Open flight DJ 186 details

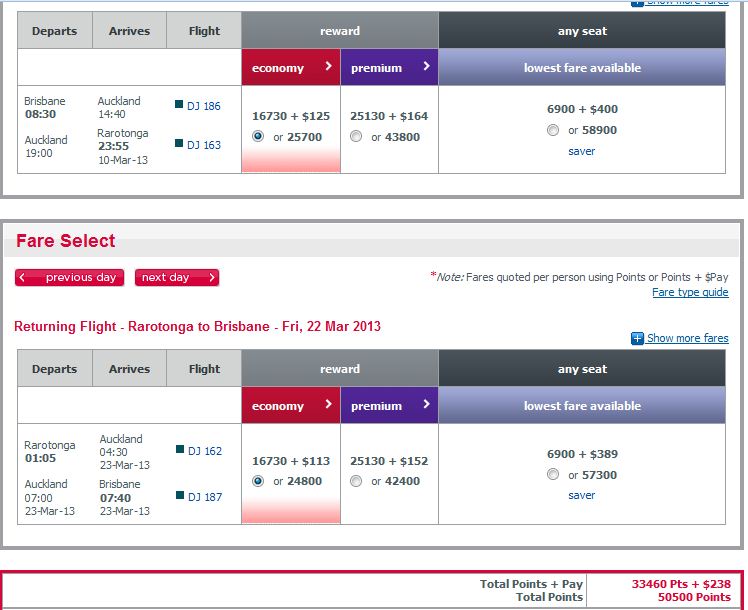click(204, 106)
